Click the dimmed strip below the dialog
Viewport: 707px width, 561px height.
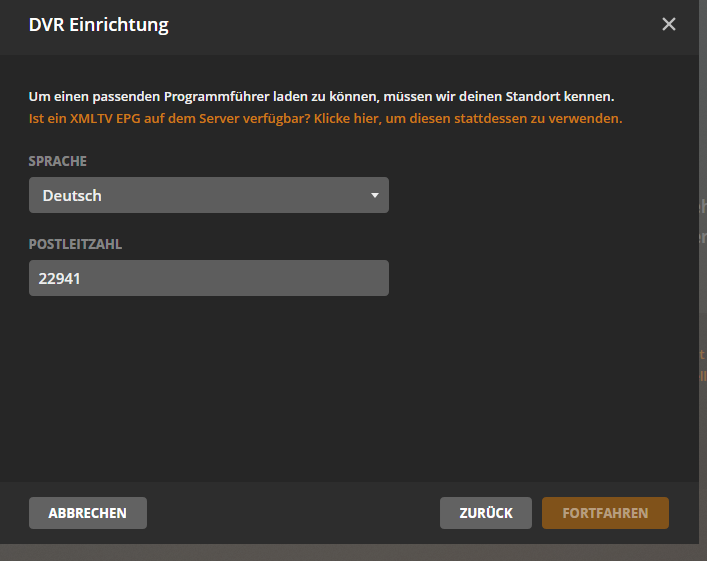click(x=350, y=552)
